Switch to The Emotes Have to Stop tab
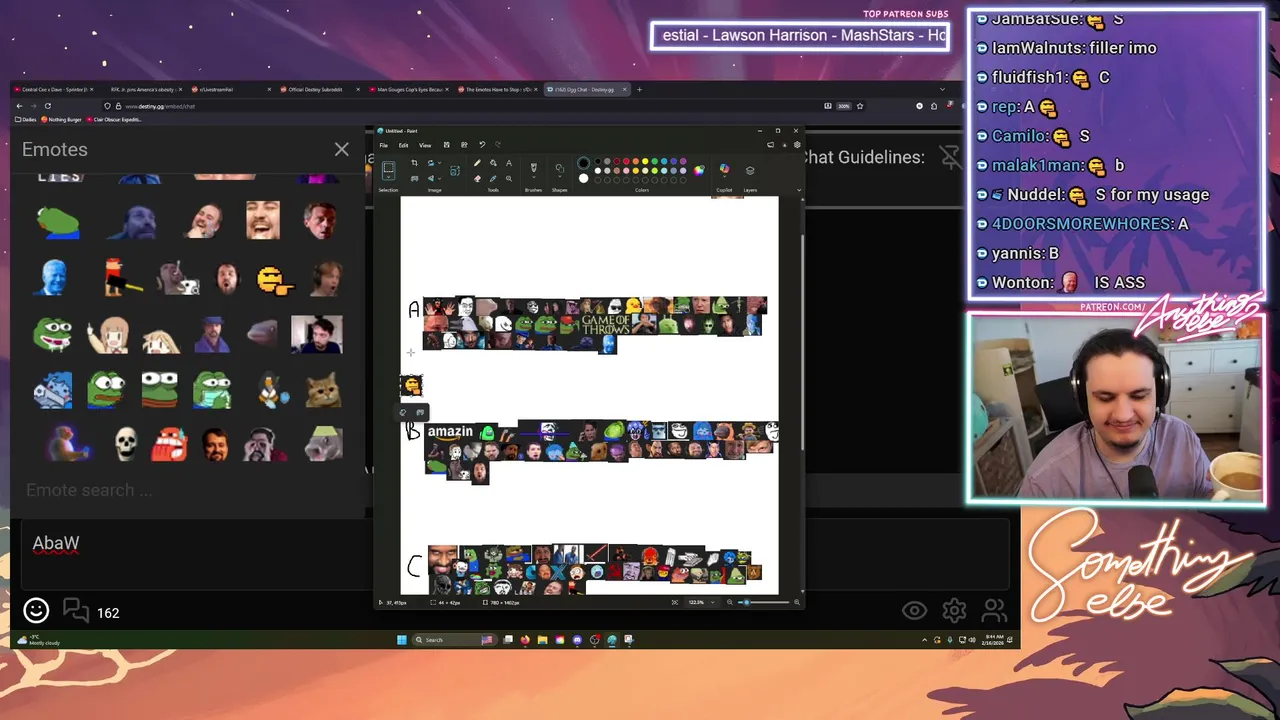1280x720 pixels. (498, 89)
